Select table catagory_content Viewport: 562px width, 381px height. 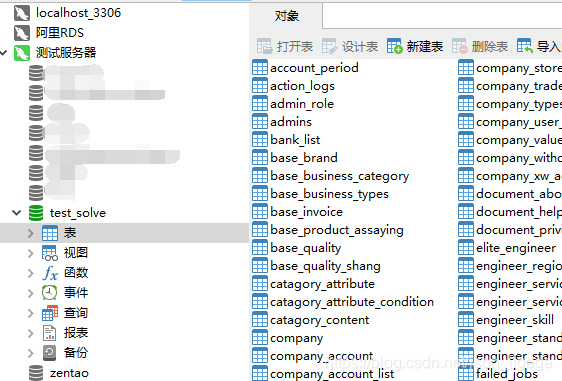(x=319, y=320)
